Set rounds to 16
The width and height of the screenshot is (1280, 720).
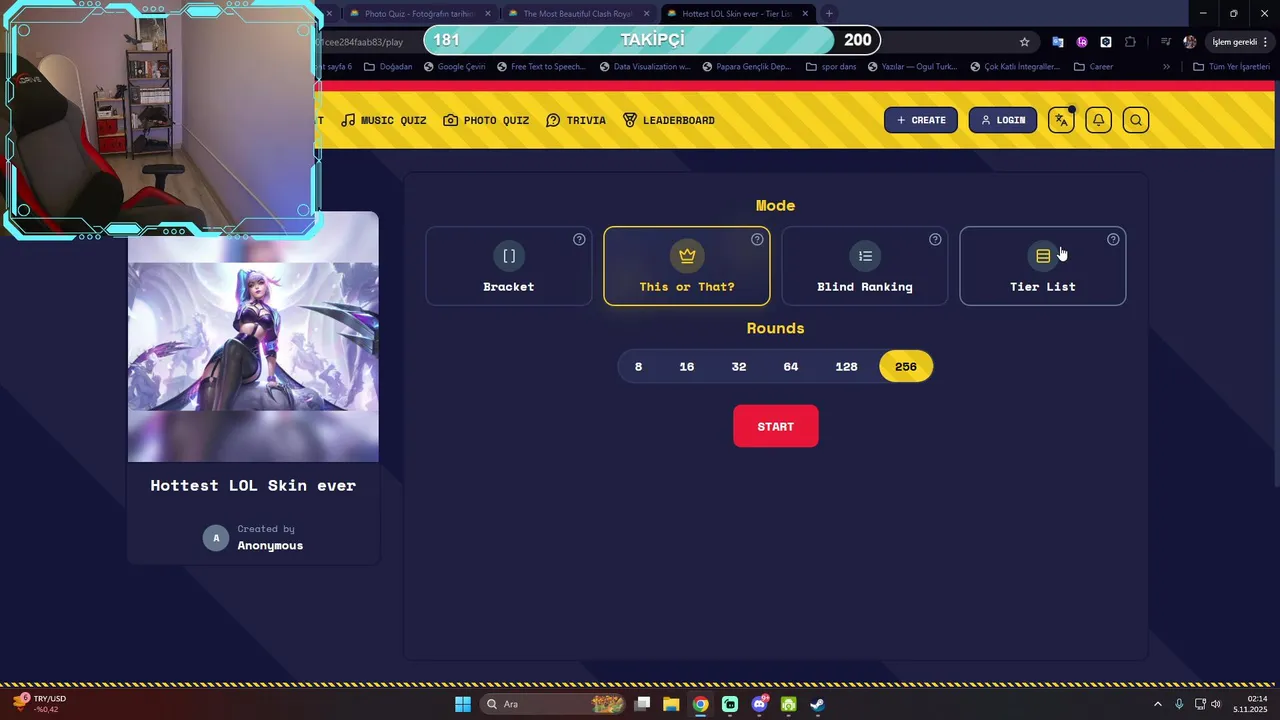click(x=687, y=367)
